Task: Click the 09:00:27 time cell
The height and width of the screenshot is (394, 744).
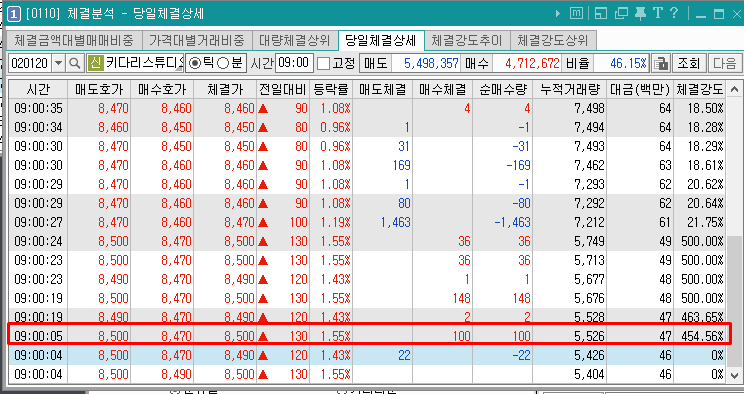Action: click(38, 222)
